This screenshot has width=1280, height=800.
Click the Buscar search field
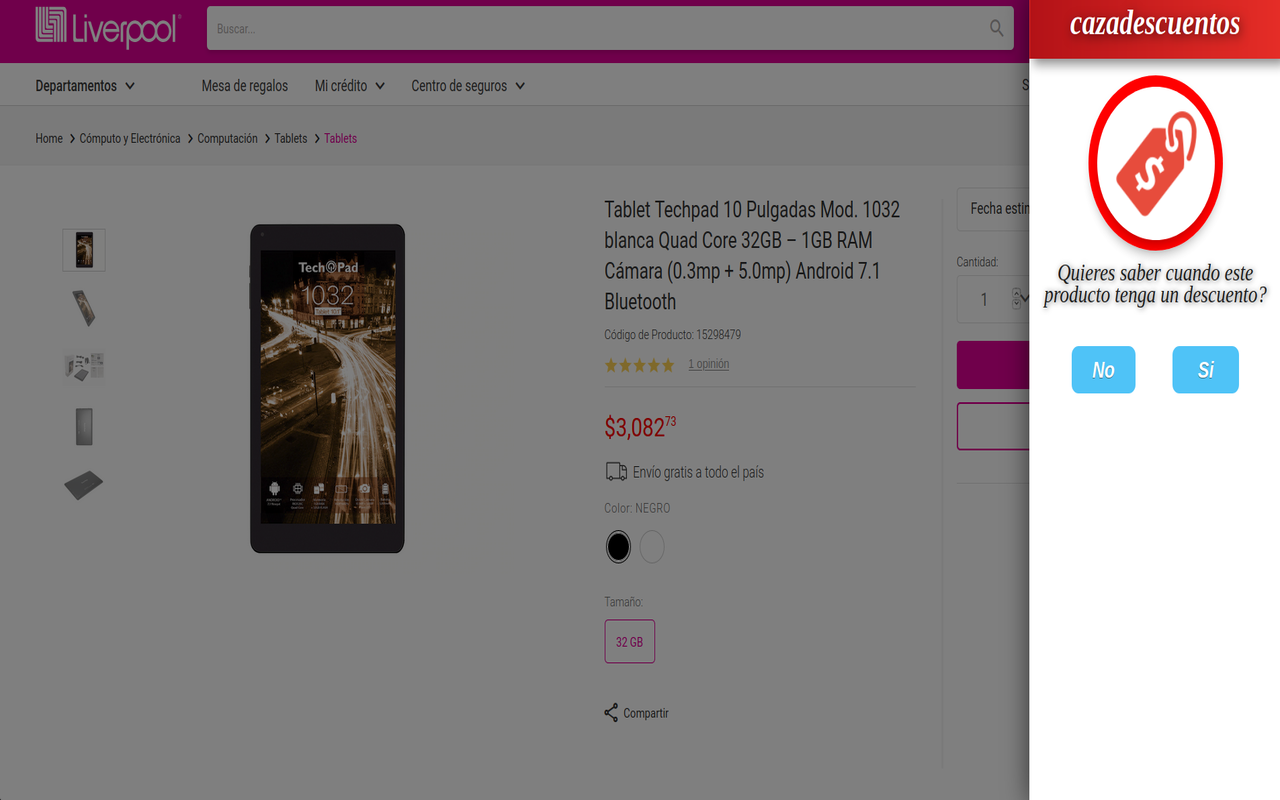pyautogui.click(x=600, y=29)
